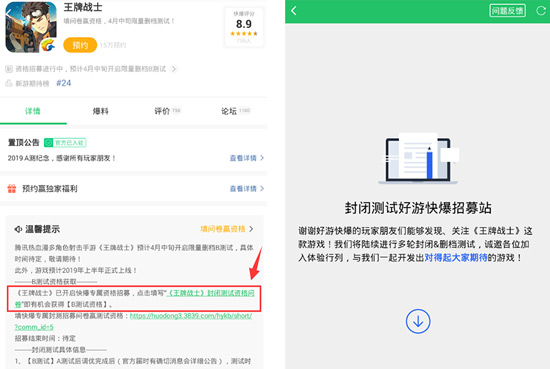Click the 招募结束时间：待定 line
The image size is (550, 369).
point(45,338)
